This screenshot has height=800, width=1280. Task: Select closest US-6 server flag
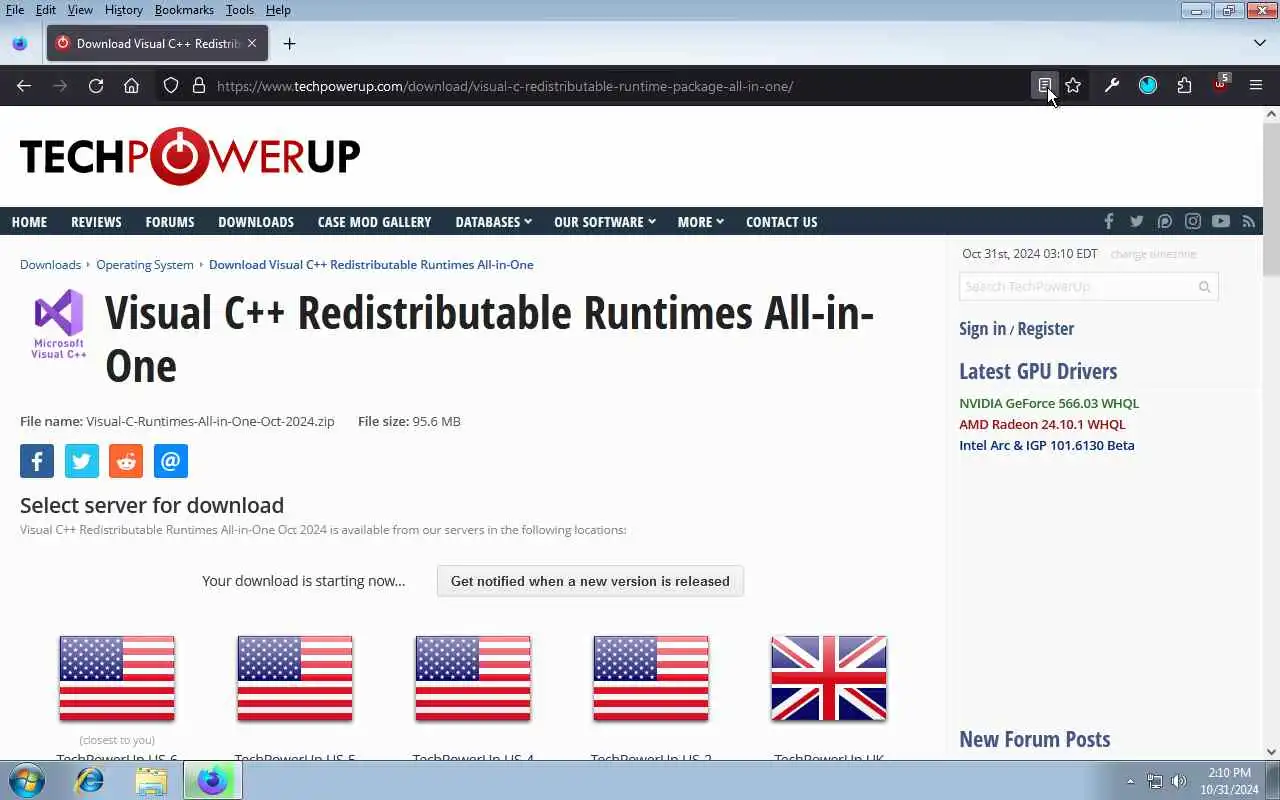(x=117, y=678)
